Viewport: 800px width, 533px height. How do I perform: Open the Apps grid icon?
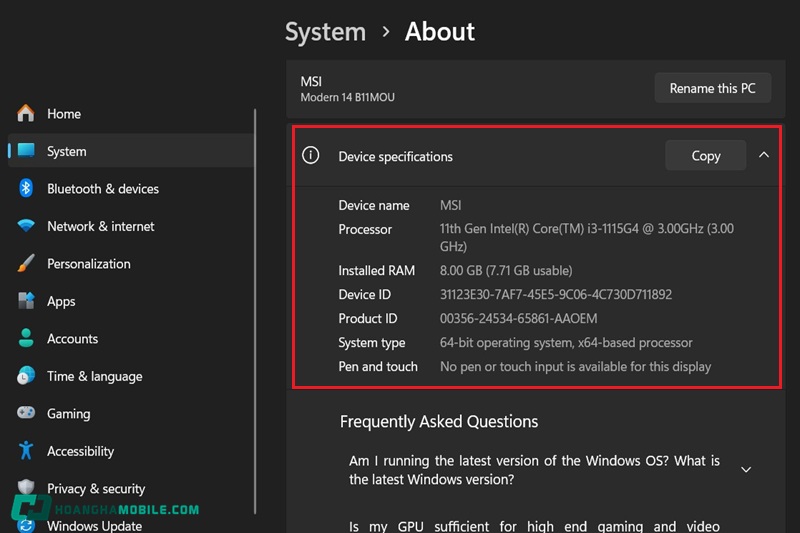(x=26, y=301)
